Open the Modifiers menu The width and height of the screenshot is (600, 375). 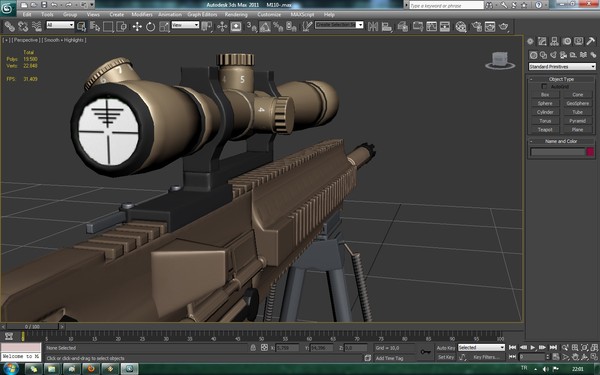coord(142,15)
